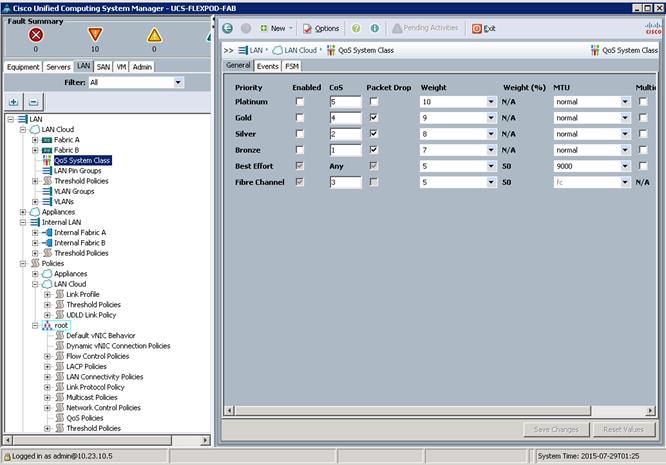The height and width of the screenshot is (465, 666).
Task: Enable the Bronze priority checkbox
Action: tap(300, 150)
